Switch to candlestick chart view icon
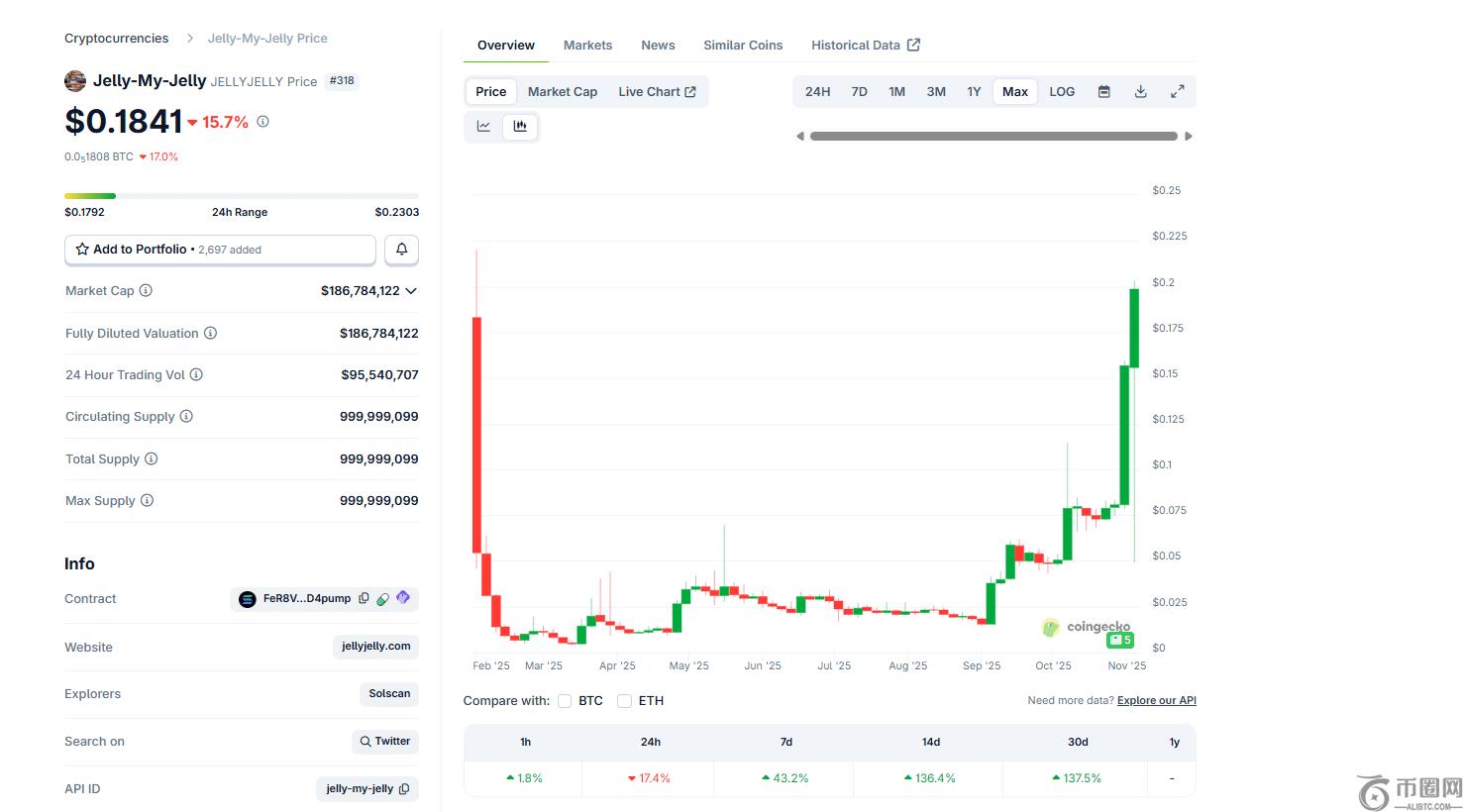 pyautogui.click(x=520, y=126)
